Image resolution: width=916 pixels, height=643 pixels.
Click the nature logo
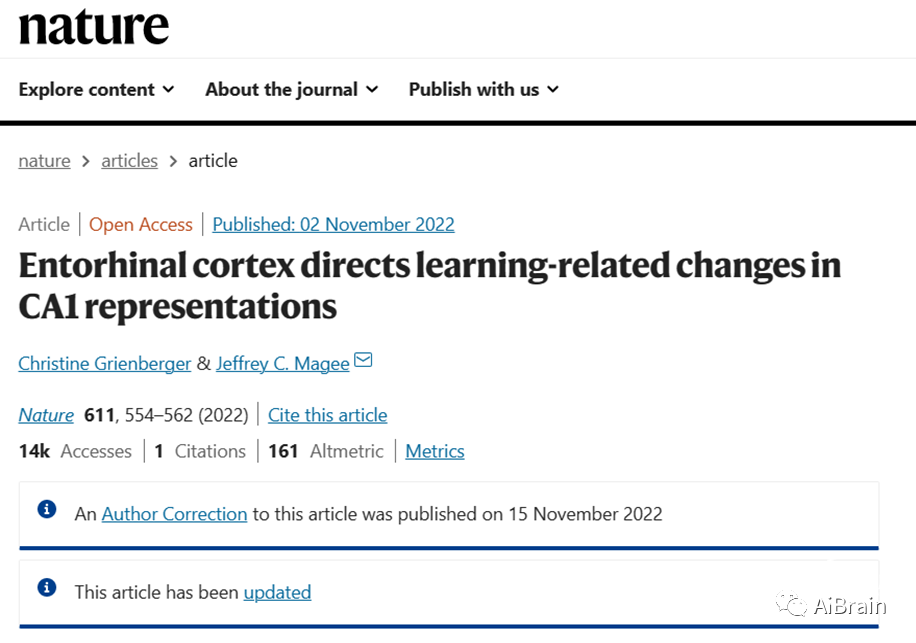pos(93,27)
